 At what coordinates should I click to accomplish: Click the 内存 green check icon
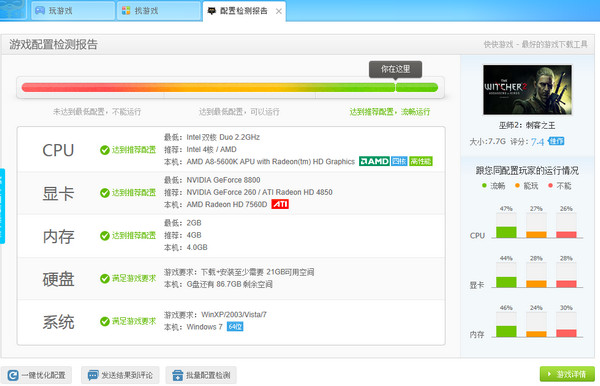coord(104,236)
